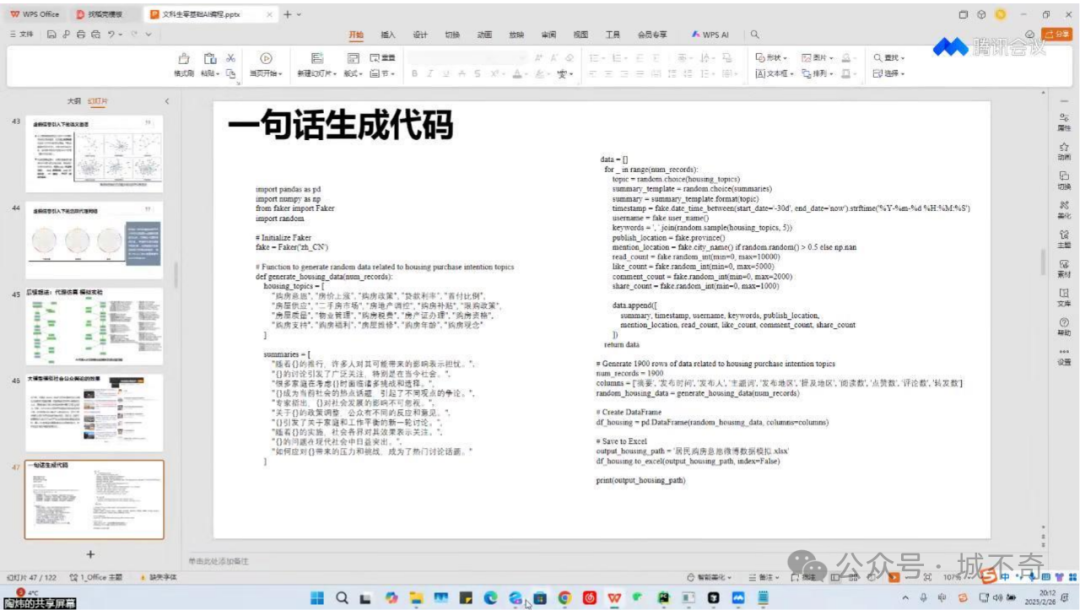This screenshot has width=1080, height=610.
Task: Click the Shapes (形状) icon
Action: coord(760,58)
